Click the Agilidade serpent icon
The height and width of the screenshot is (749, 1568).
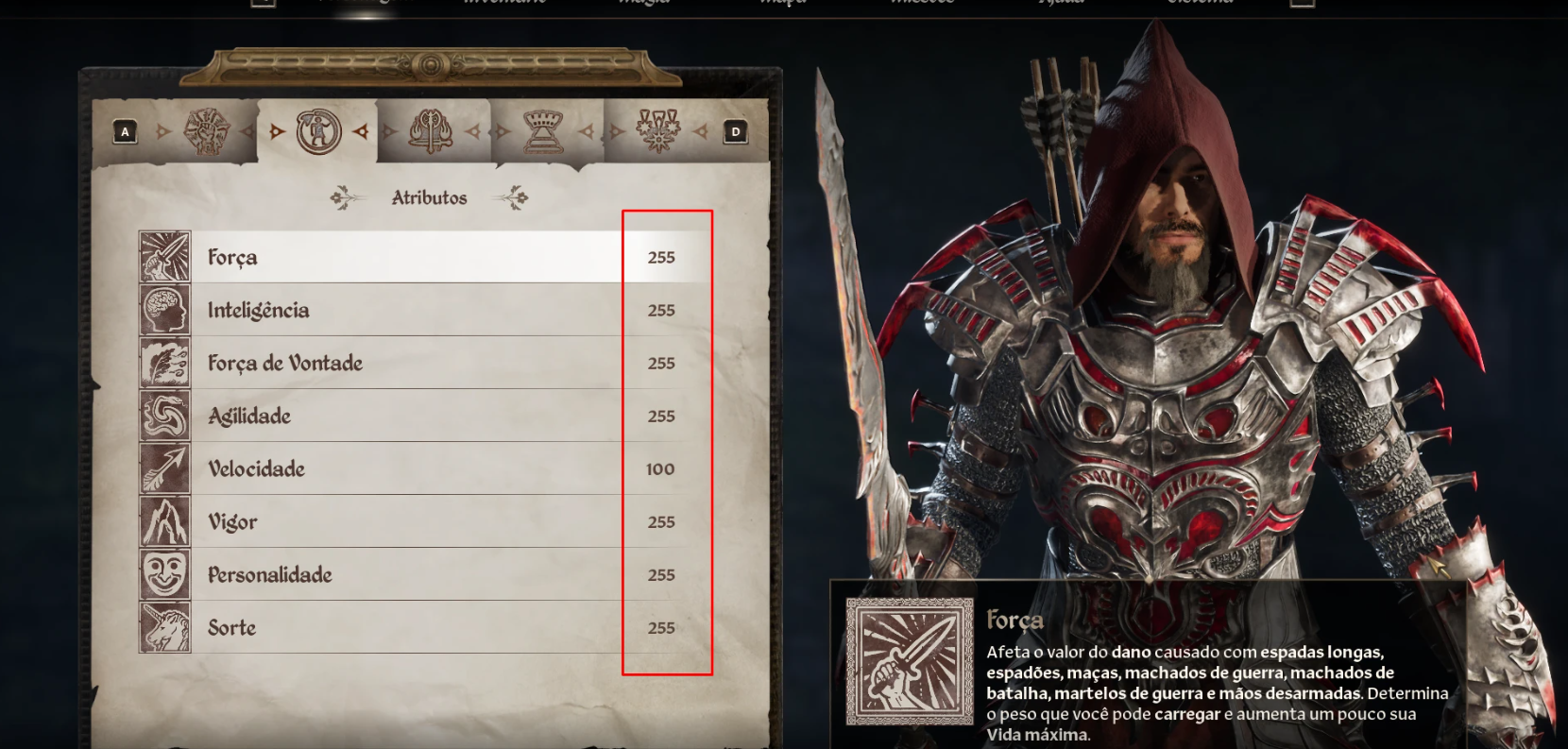point(165,416)
